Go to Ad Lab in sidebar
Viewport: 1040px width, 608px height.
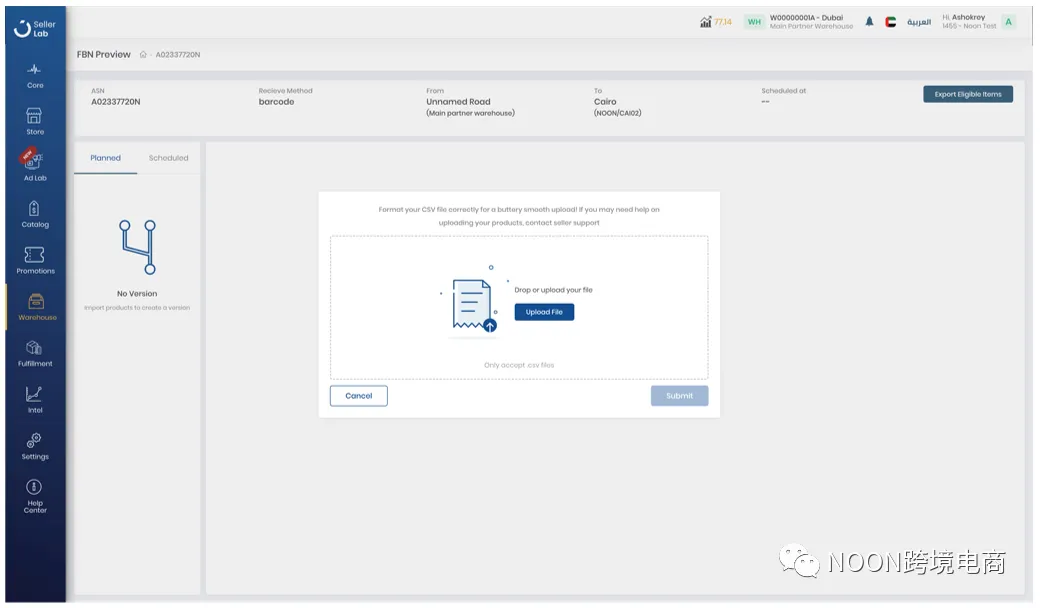pyautogui.click(x=35, y=165)
